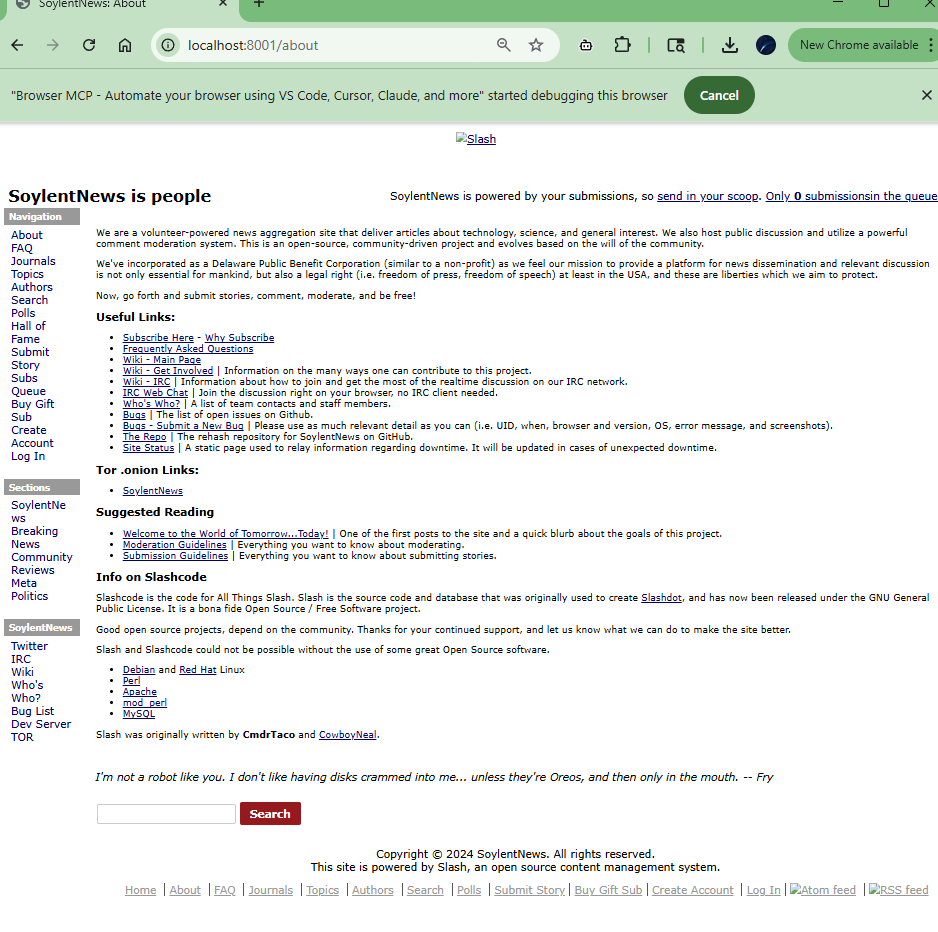This screenshot has height=932, width=938.
Task: Open the TOR link in sidebar
Action: [x=22, y=738]
